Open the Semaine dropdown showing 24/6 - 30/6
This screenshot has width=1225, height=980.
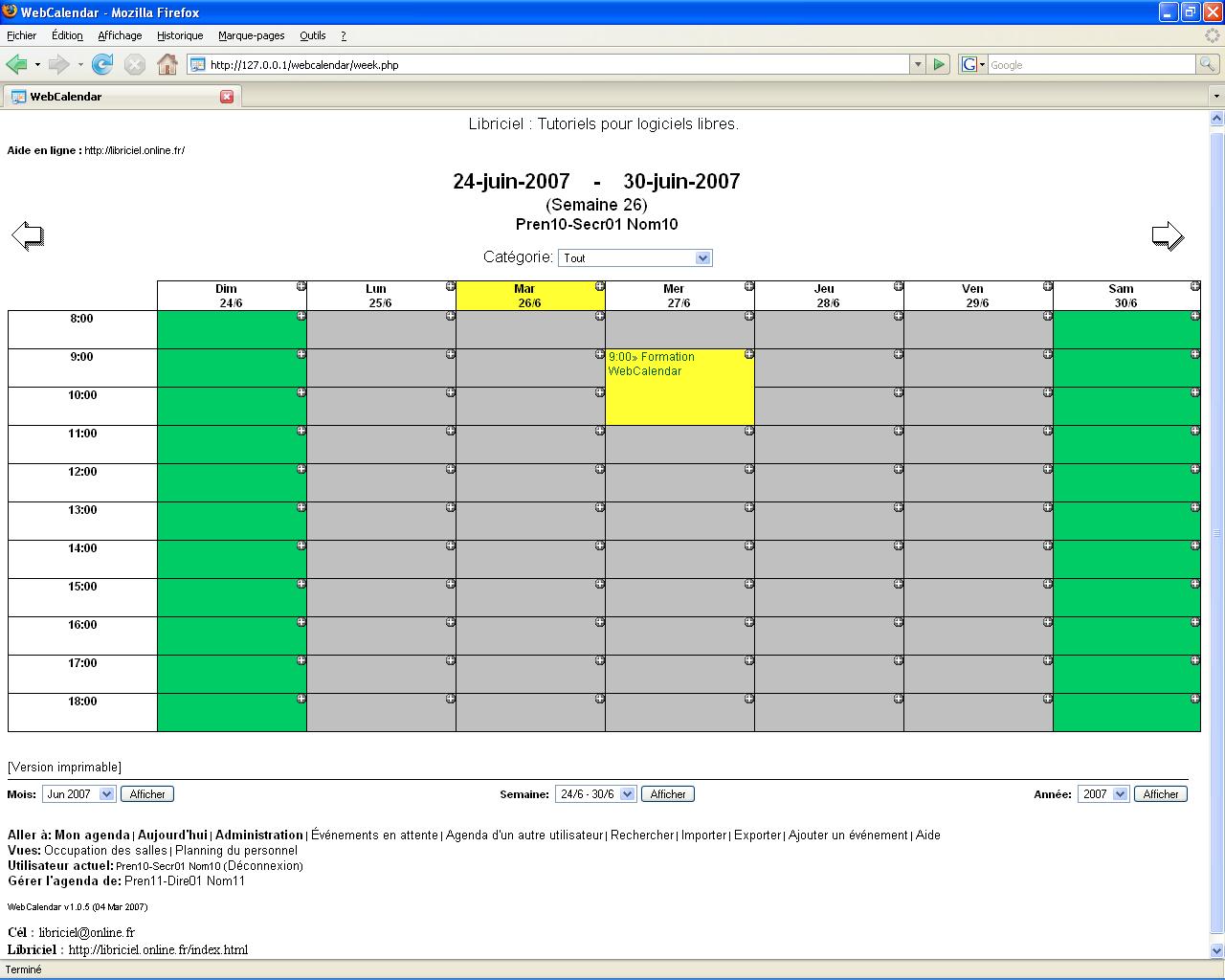(595, 794)
